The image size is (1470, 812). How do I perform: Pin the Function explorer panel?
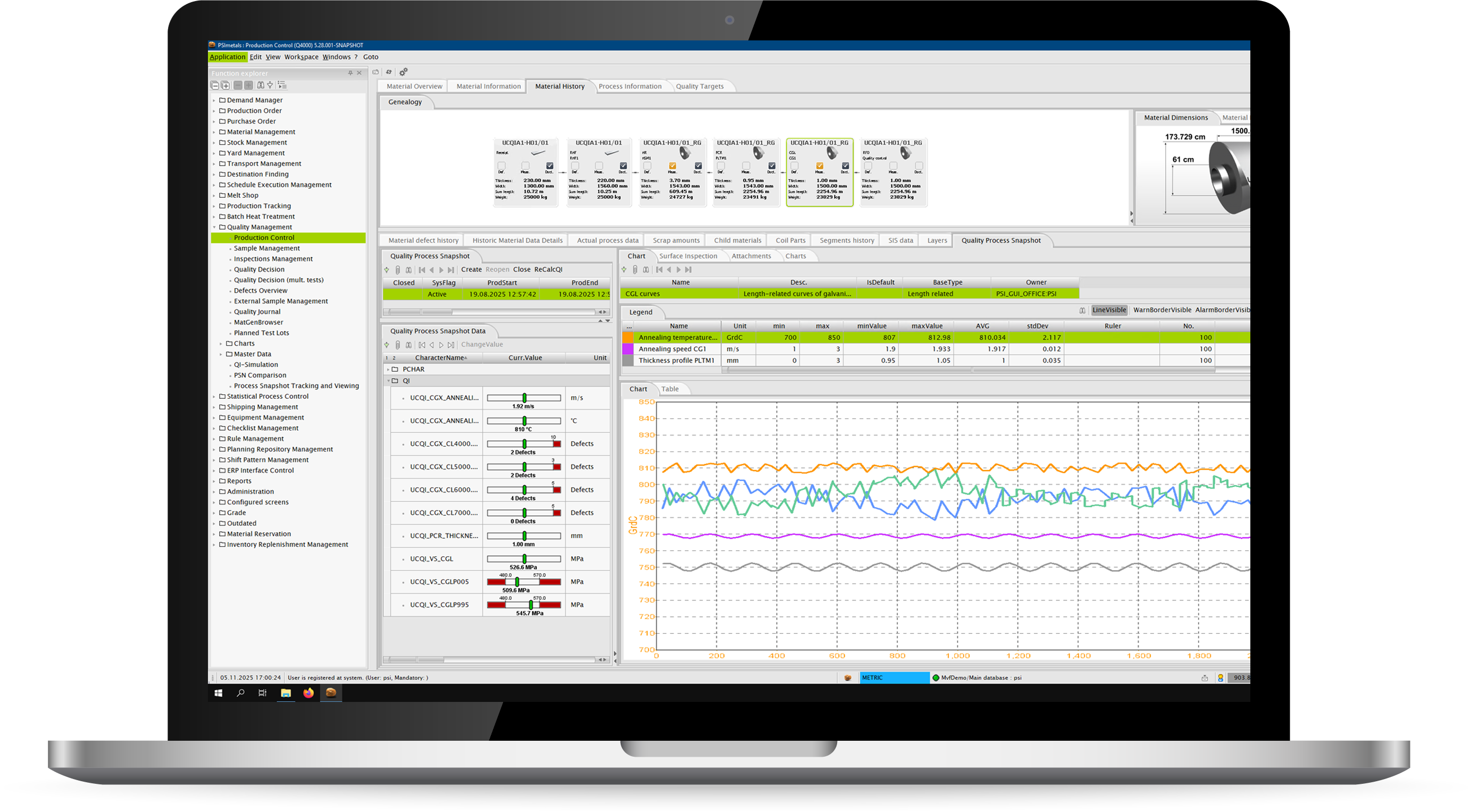(x=350, y=73)
